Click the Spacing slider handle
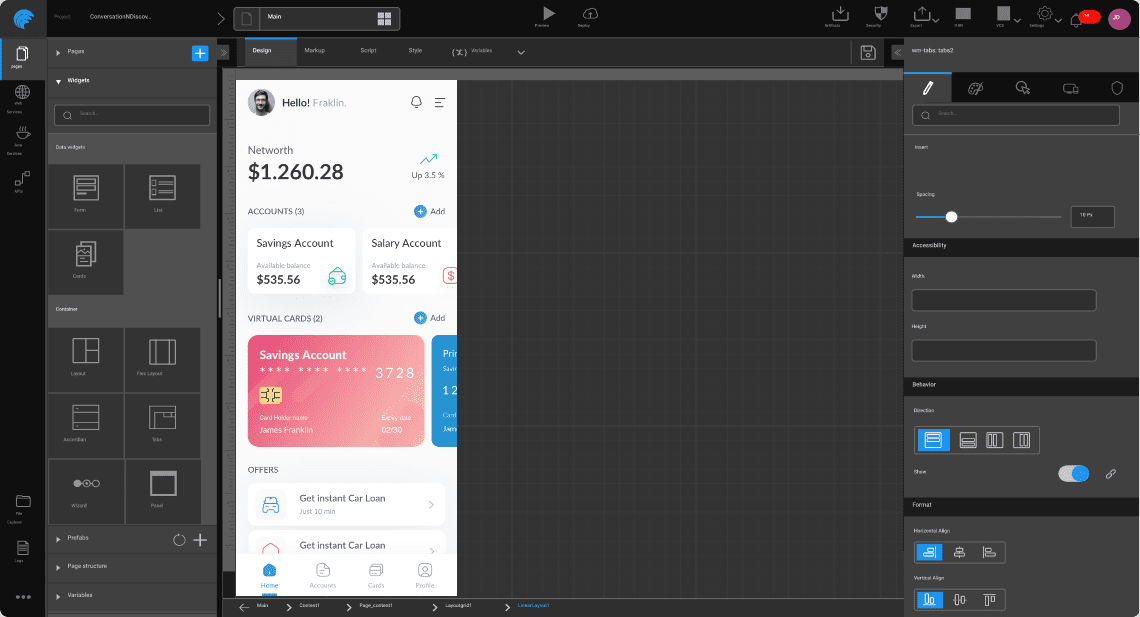Viewport: 1140px width, 617px height. [951, 216]
